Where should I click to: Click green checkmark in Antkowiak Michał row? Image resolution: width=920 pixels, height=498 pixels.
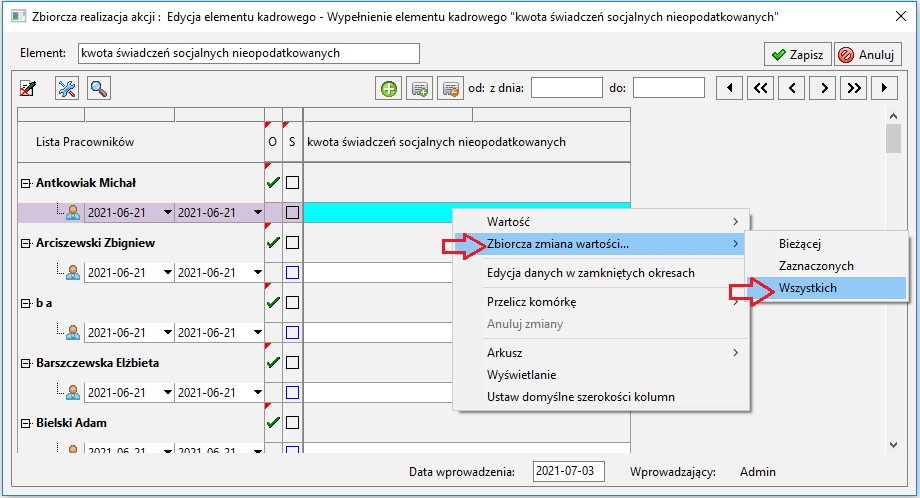(x=273, y=182)
